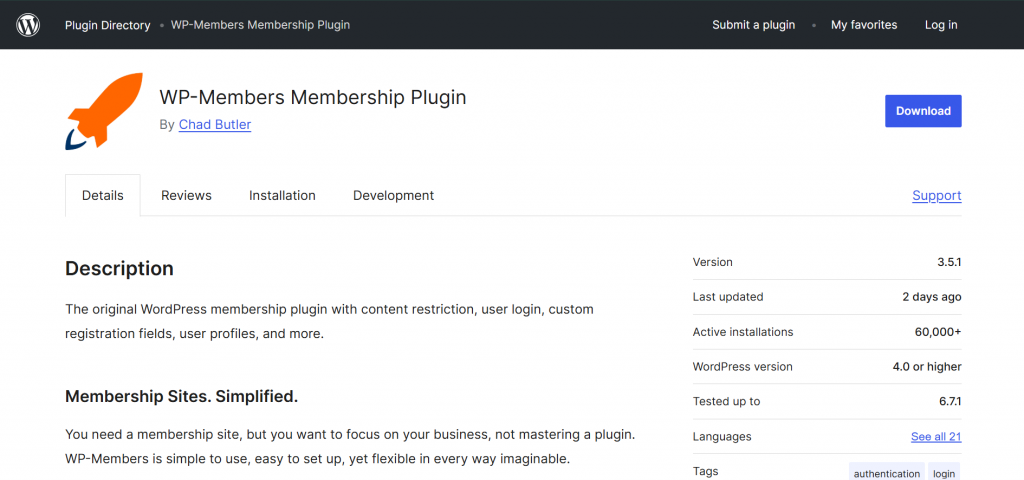The height and width of the screenshot is (480, 1024).
Task: Click the 6.7.1 tested value
Action: pos(950,401)
